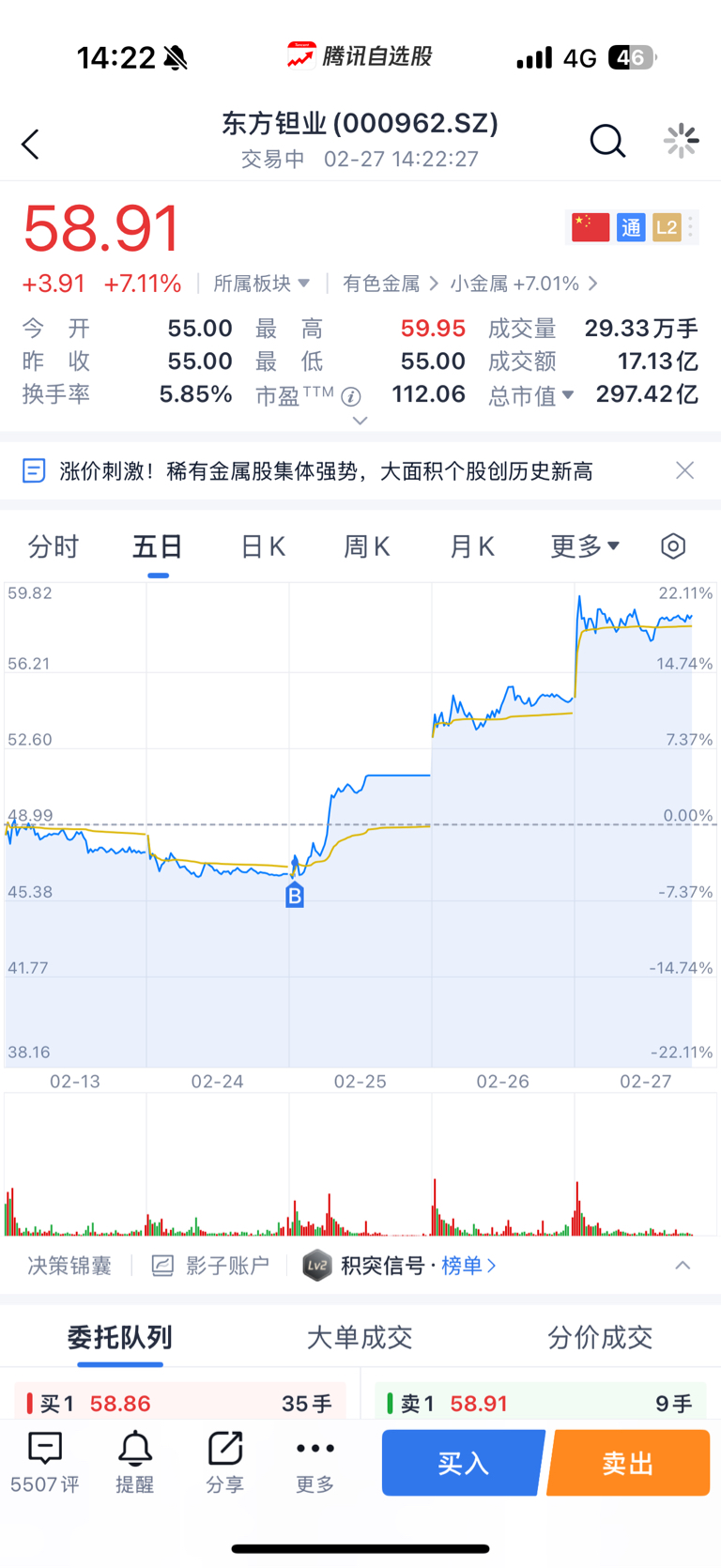721x1568 pixels.
Task: Collapse the bottom tools panel chevron
Action: (683, 1266)
